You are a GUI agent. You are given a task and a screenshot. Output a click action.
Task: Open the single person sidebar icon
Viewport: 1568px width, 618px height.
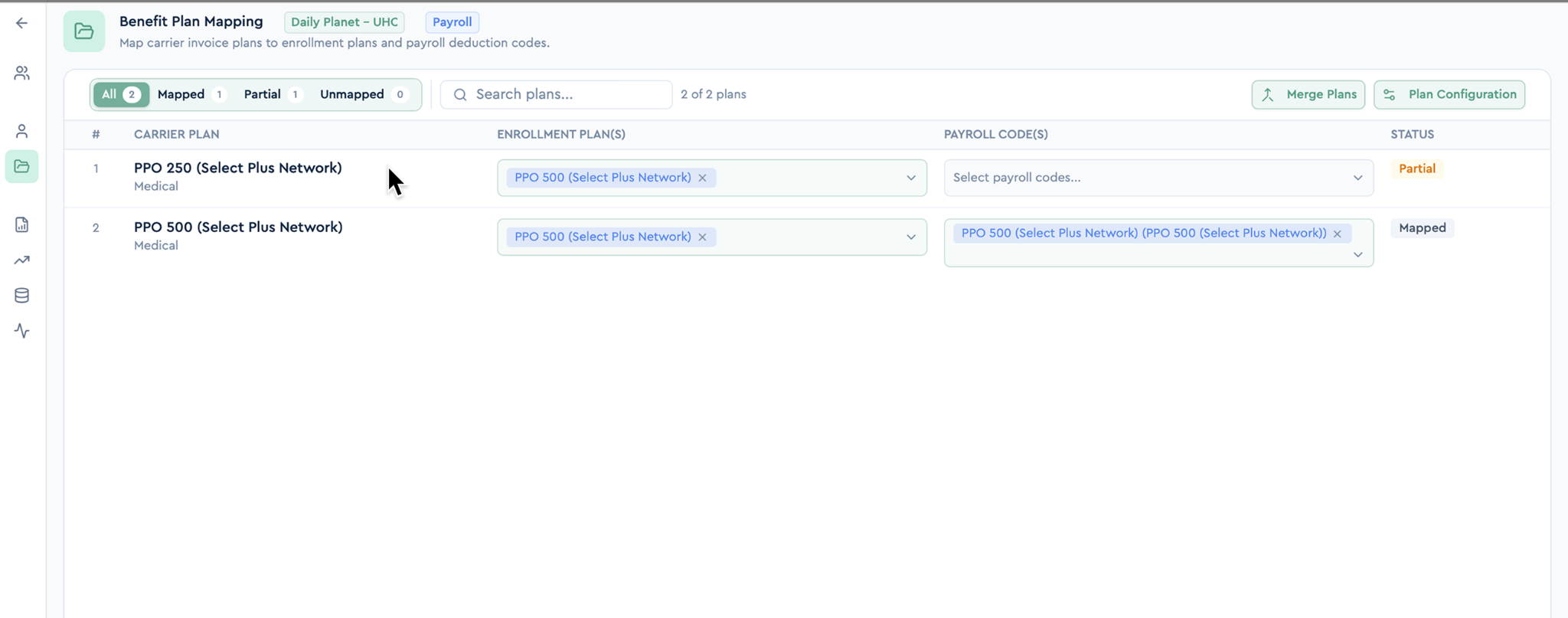(21, 131)
